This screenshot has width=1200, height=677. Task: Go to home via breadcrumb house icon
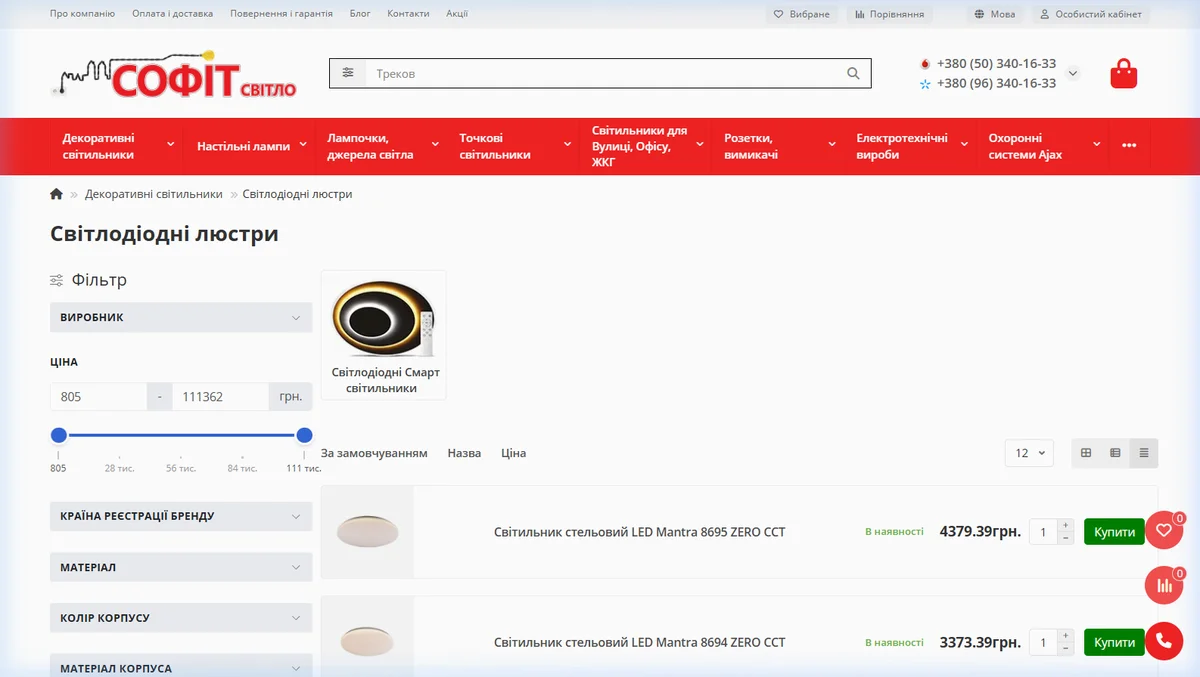coord(56,194)
